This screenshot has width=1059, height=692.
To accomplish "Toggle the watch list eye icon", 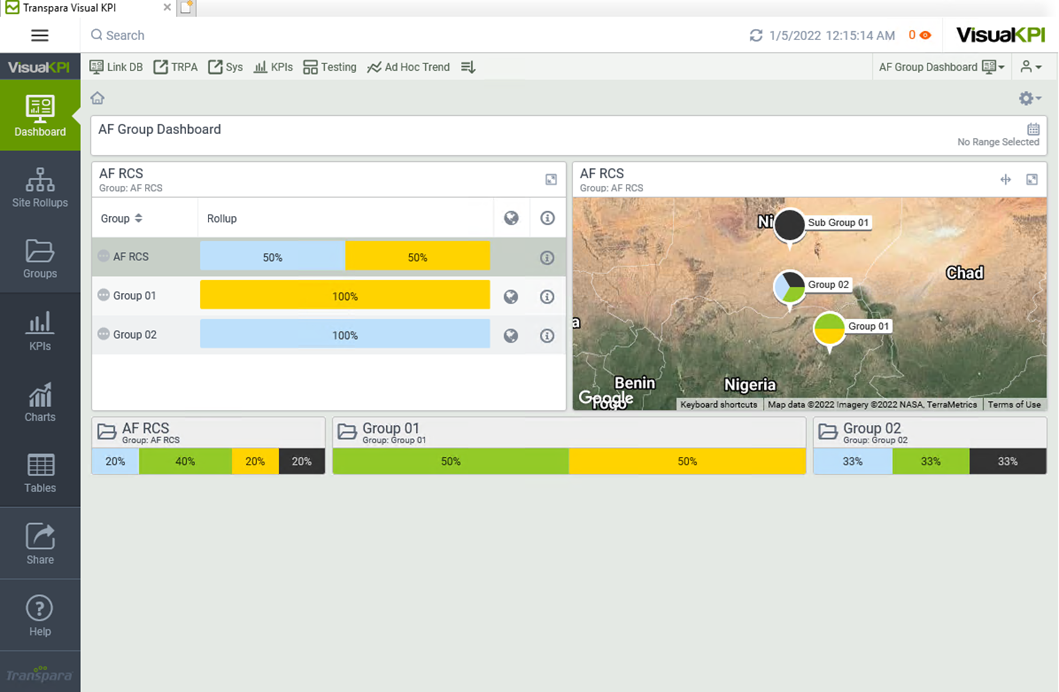I will point(925,36).
